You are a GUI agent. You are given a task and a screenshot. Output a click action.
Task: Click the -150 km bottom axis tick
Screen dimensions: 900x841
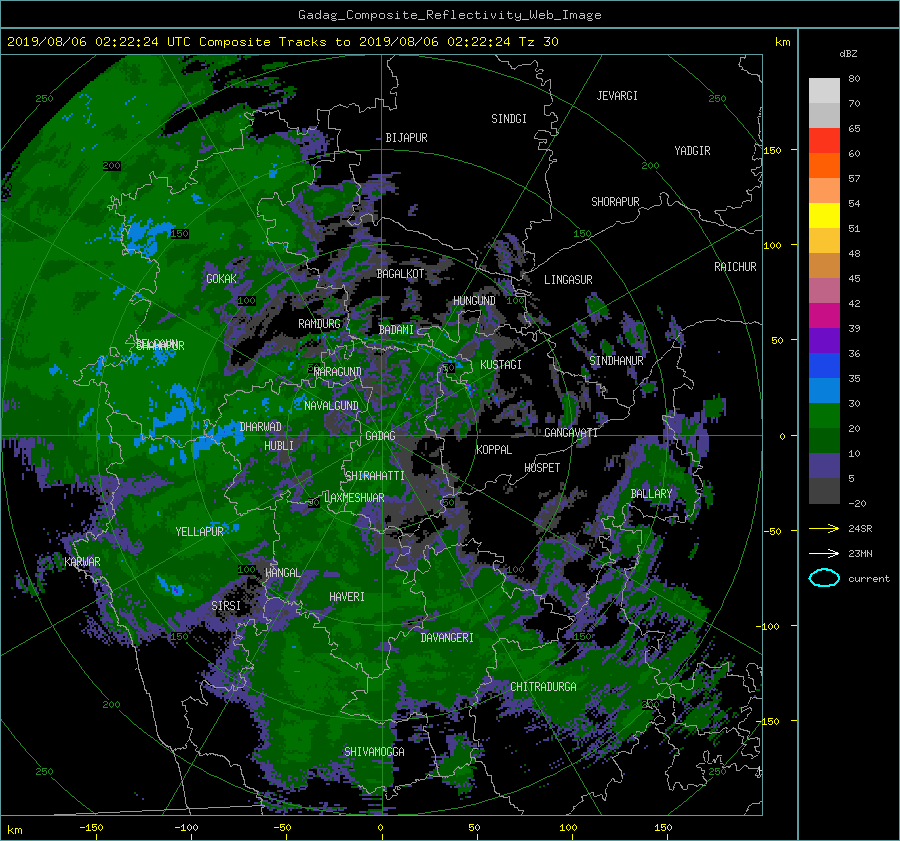click(91, 828)
